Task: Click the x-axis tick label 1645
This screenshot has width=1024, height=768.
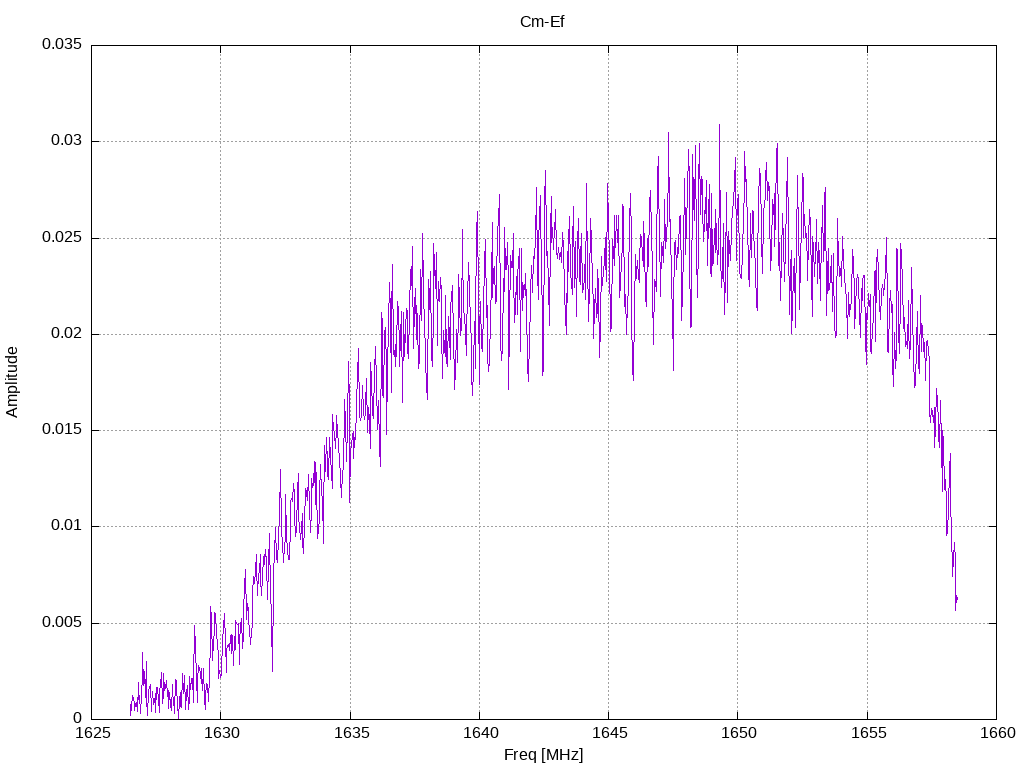Action: [x=610, y=733]
